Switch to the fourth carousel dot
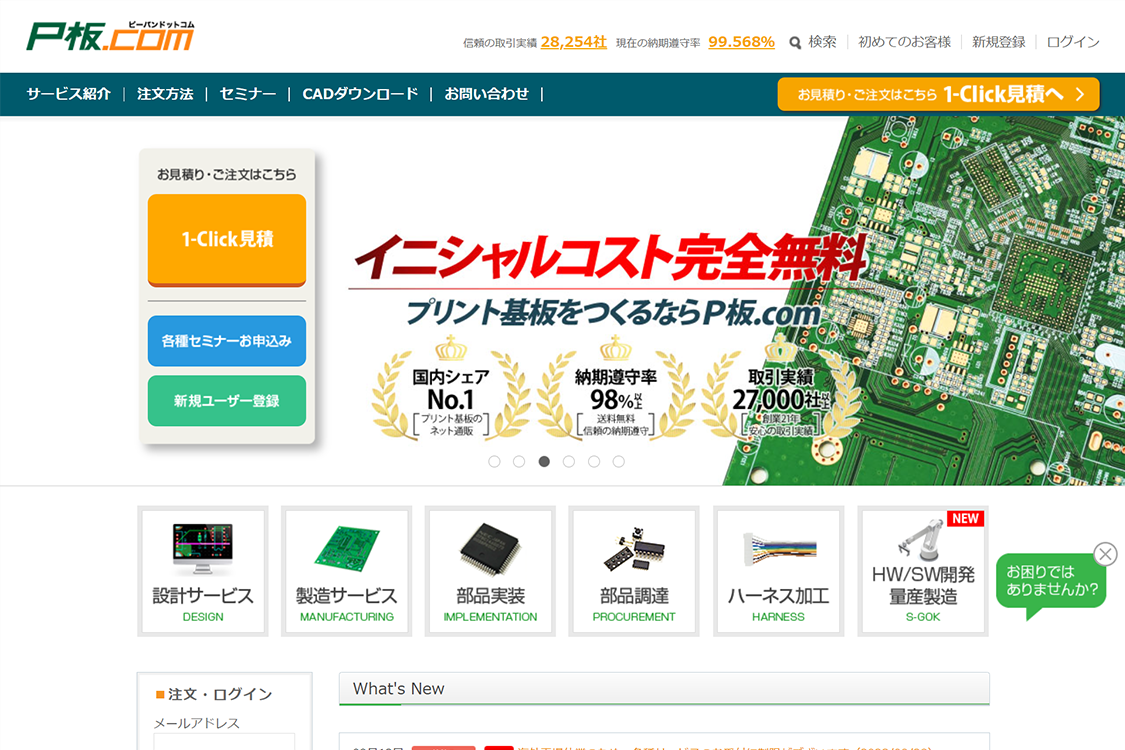The height and width of the screenshot is (750, 1125). [x=569, y=461]
